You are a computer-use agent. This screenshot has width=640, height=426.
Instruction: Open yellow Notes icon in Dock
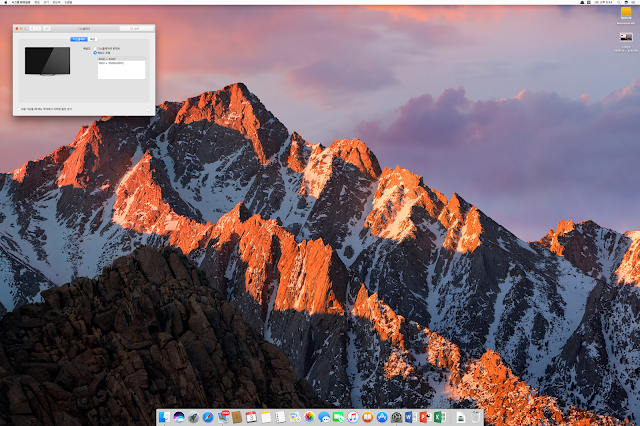(x=266, y=417)
